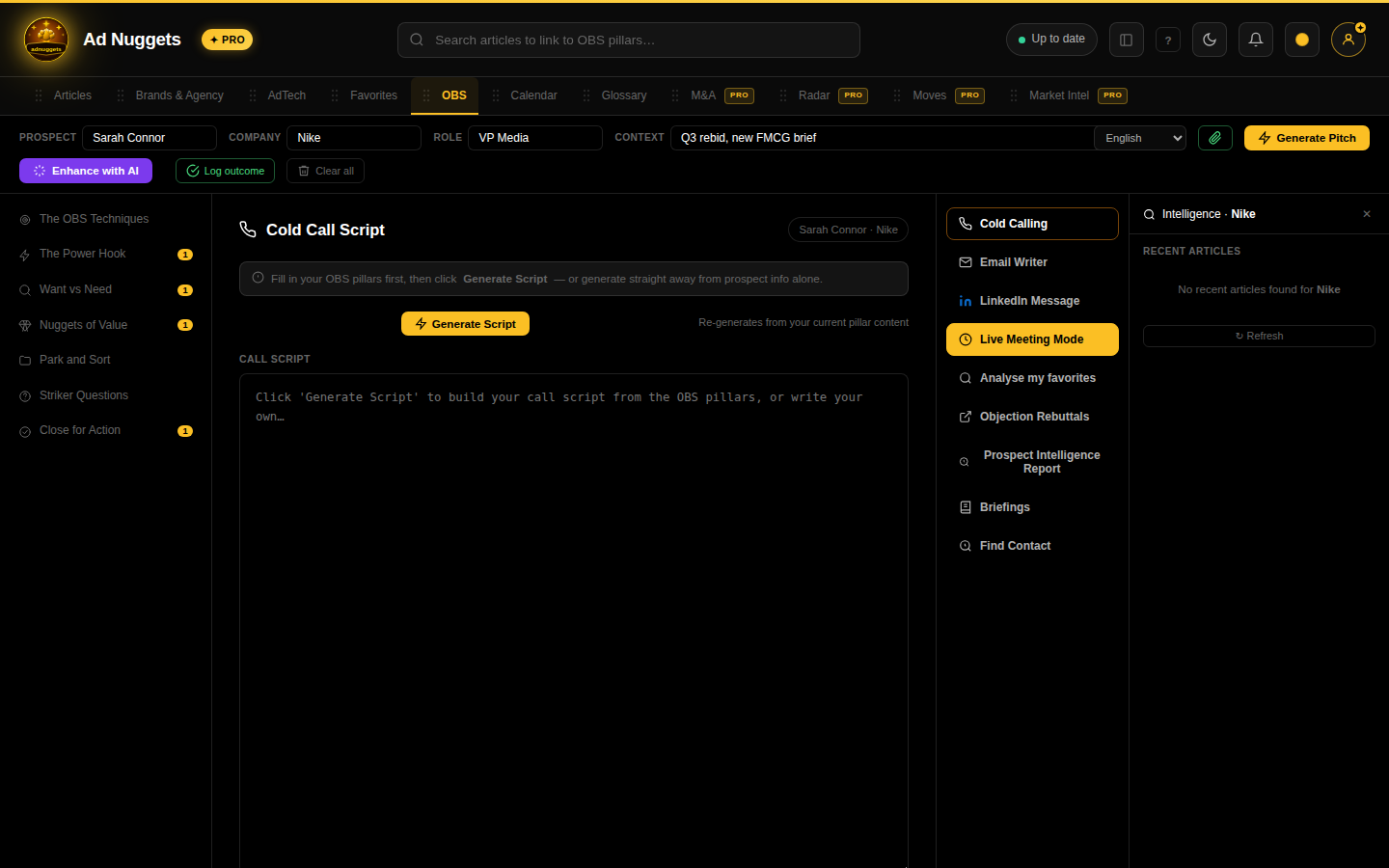Click the Clear all button
This screenshot has height=868, width=1389.
click(x=325, y=171)
